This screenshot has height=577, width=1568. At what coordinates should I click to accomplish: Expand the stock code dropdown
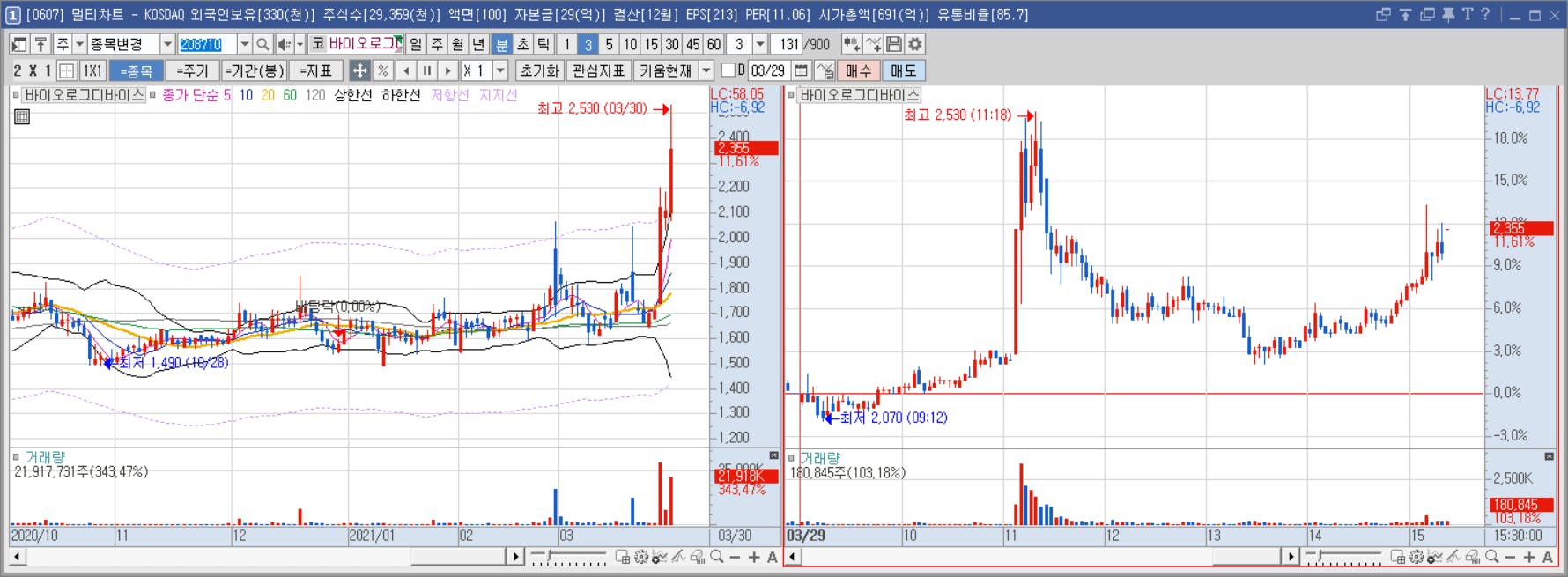tap(244, 44)
